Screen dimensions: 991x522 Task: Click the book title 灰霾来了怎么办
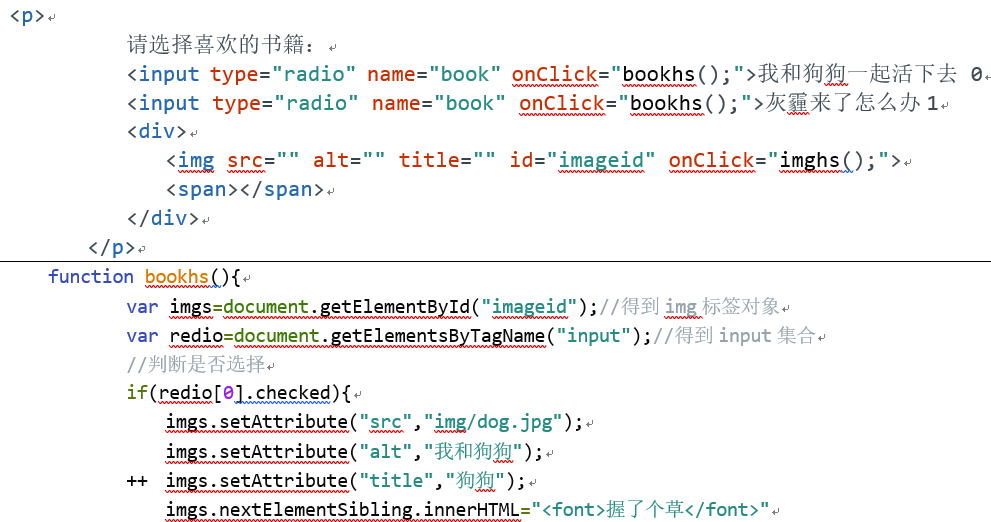pos(842,103)
